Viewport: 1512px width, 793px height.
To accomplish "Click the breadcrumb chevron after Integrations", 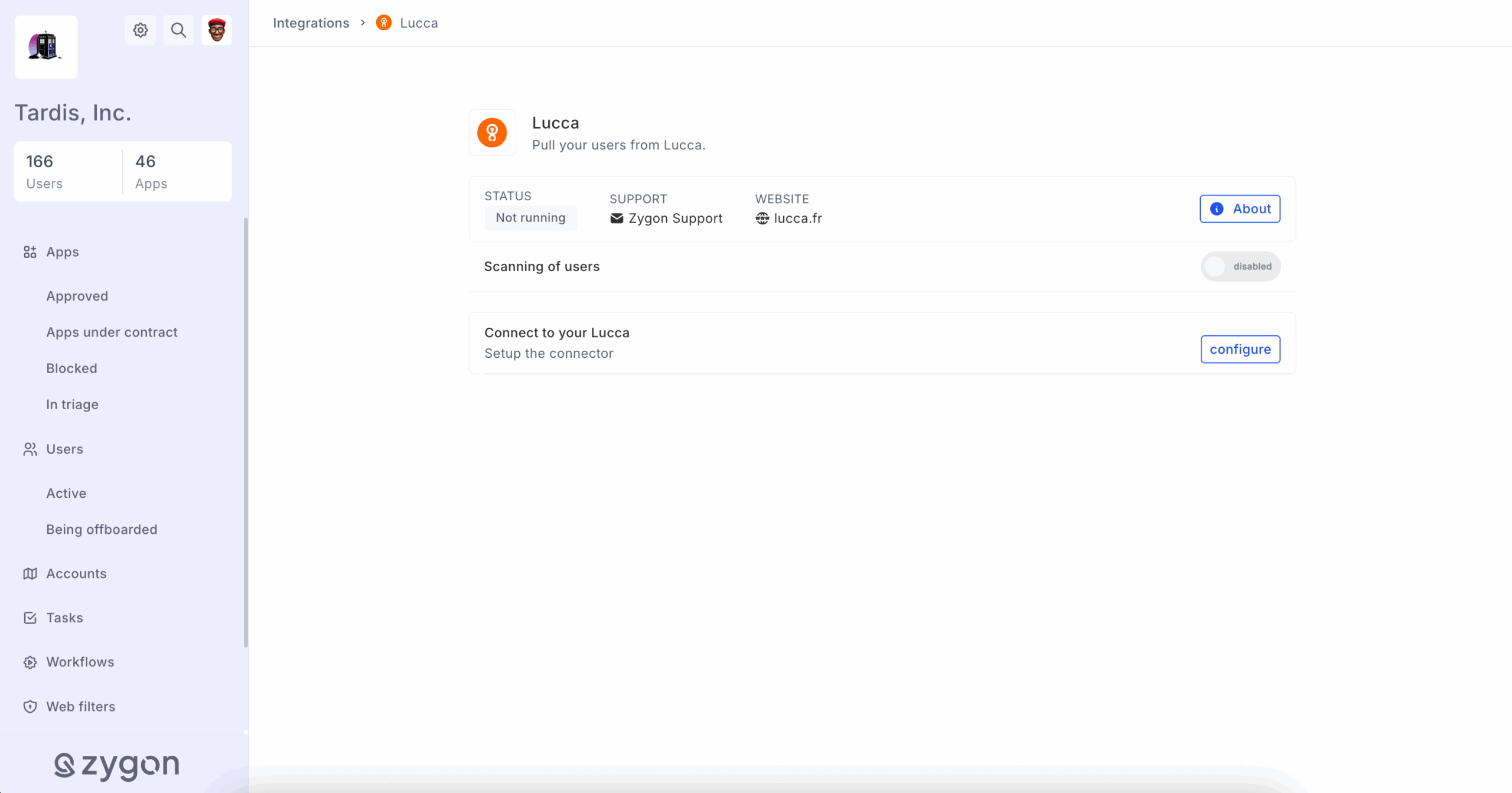I will coord(363,22).
